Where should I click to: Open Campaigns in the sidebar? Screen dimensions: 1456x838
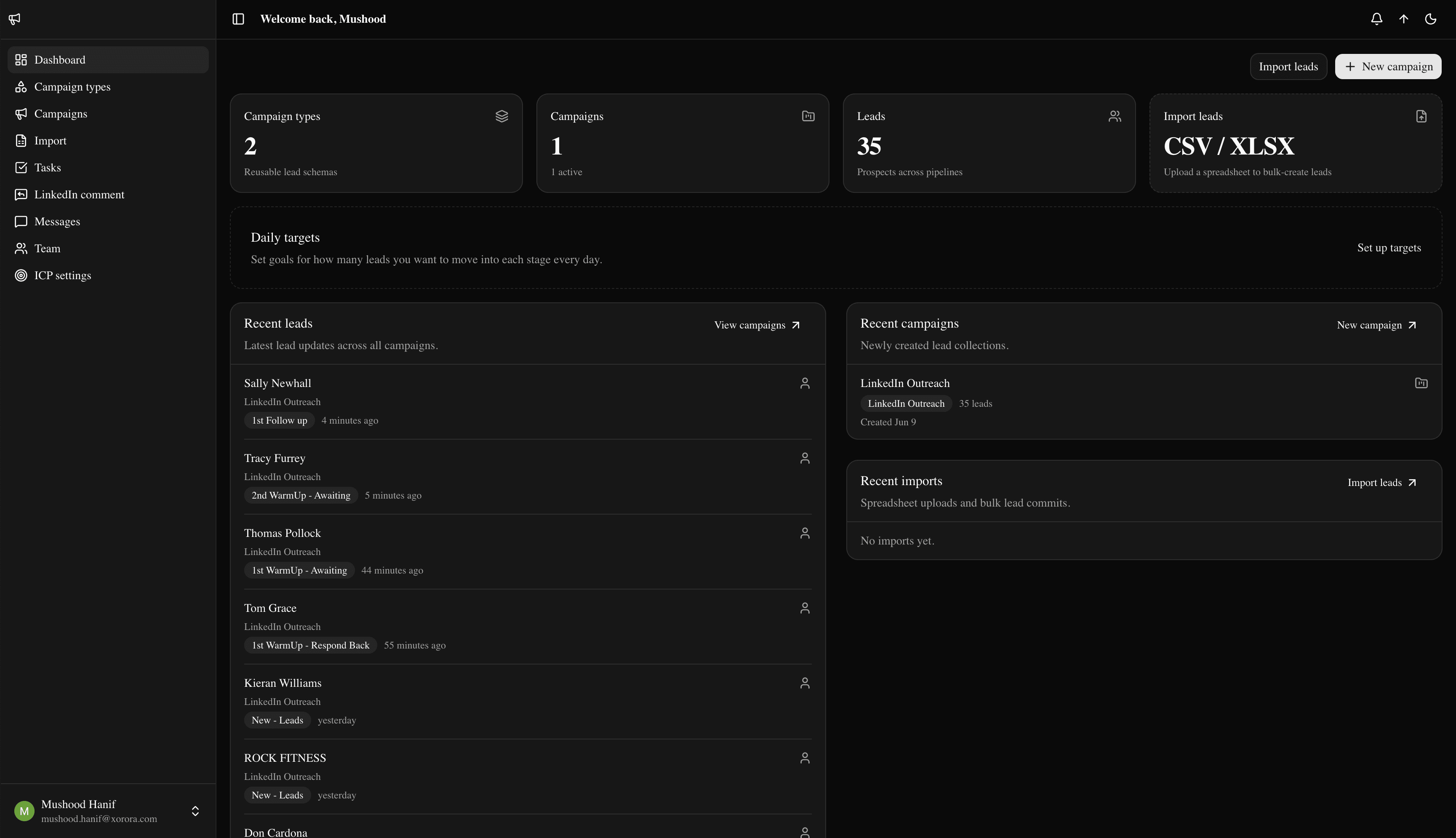(108, 114)
